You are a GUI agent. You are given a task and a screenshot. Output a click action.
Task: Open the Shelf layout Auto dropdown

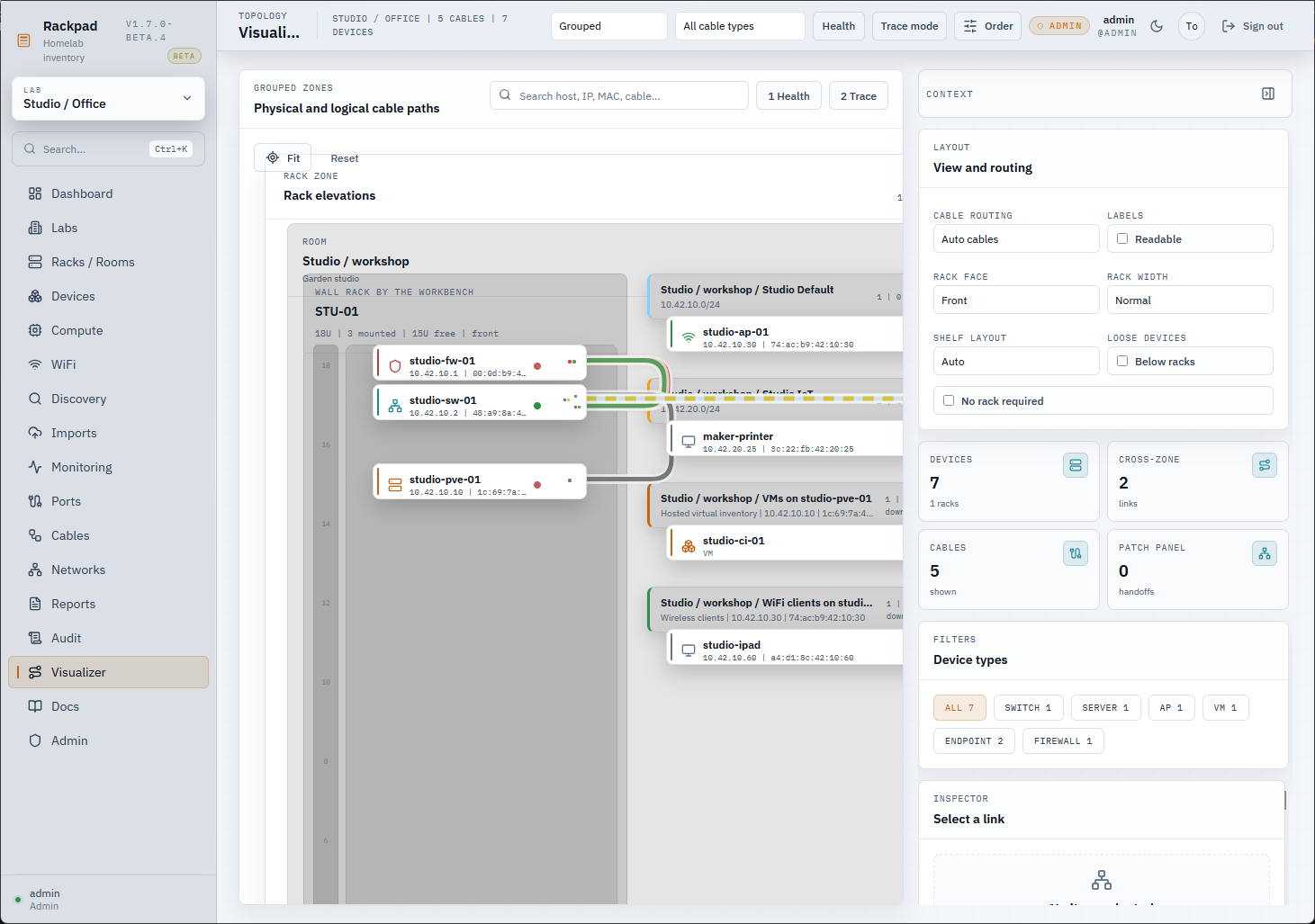1016,361
